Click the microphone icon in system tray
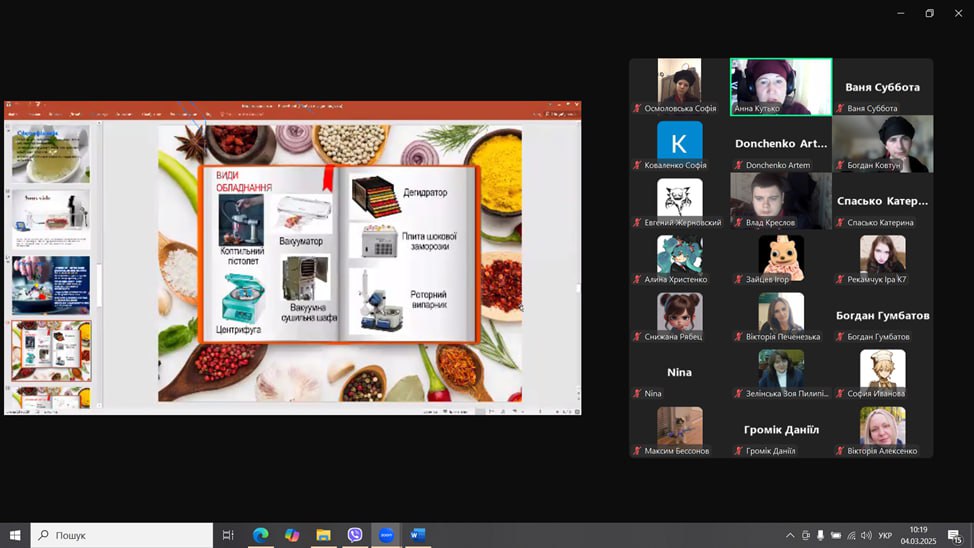Image resolution: width=974 pixels, height=548 pixels. pos(820,536)
